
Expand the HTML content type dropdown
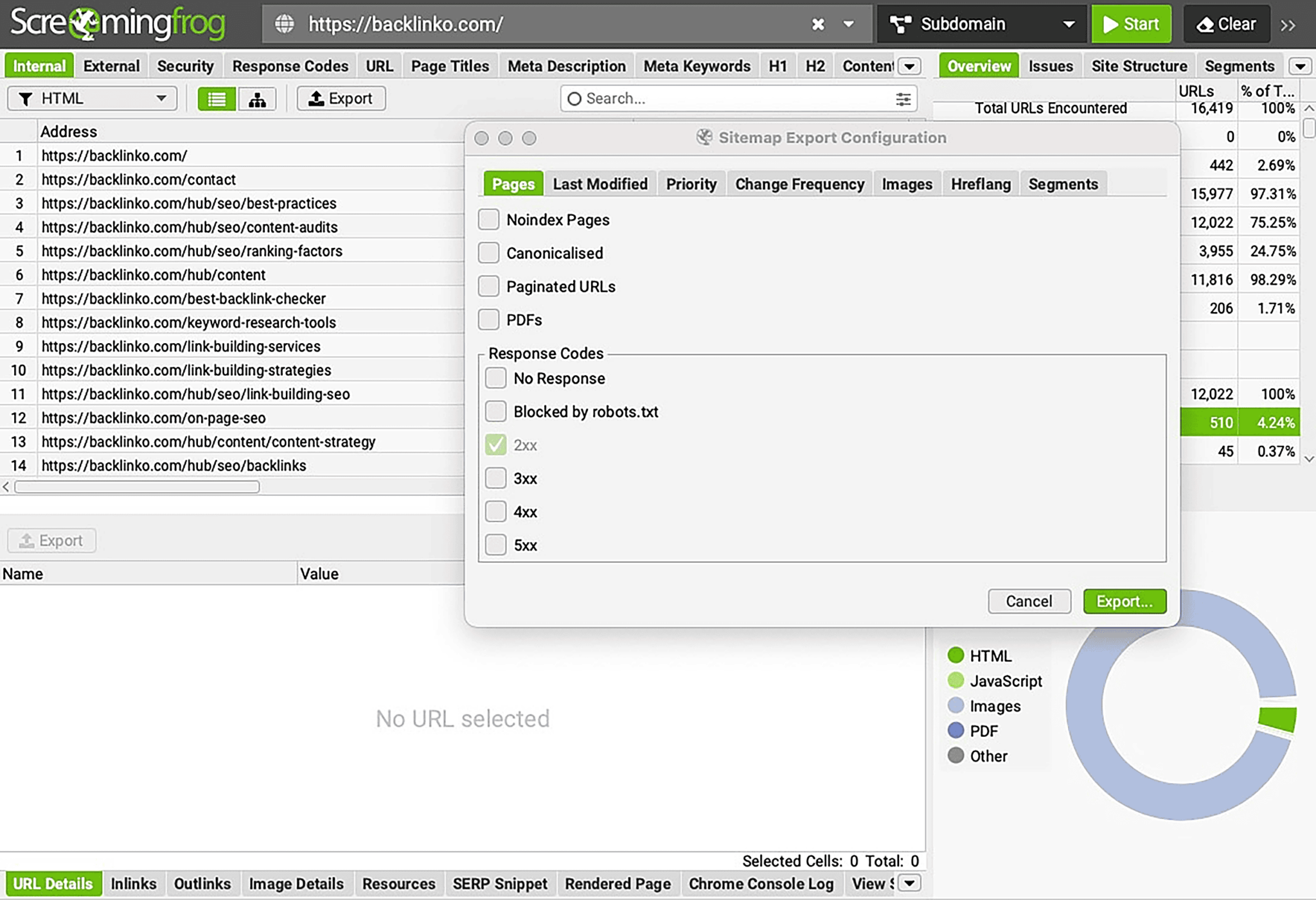point(159,97)
